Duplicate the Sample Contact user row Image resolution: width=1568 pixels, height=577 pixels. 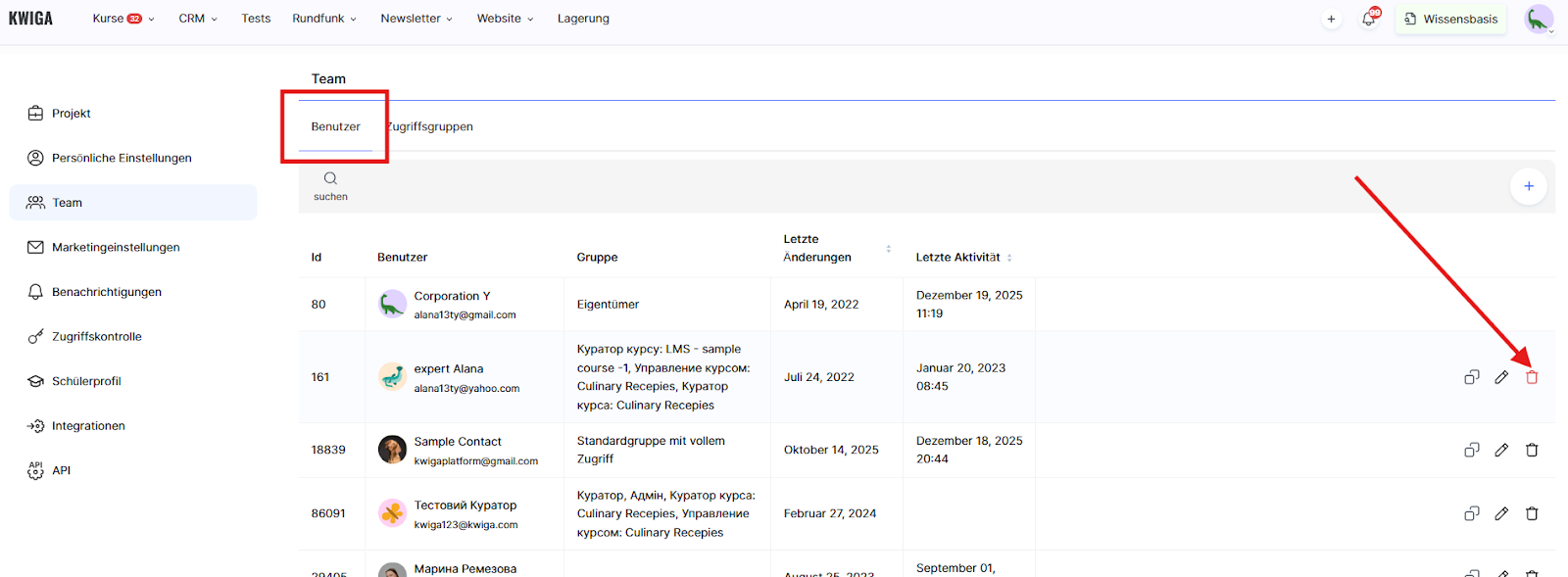[x=1471, y=450]
